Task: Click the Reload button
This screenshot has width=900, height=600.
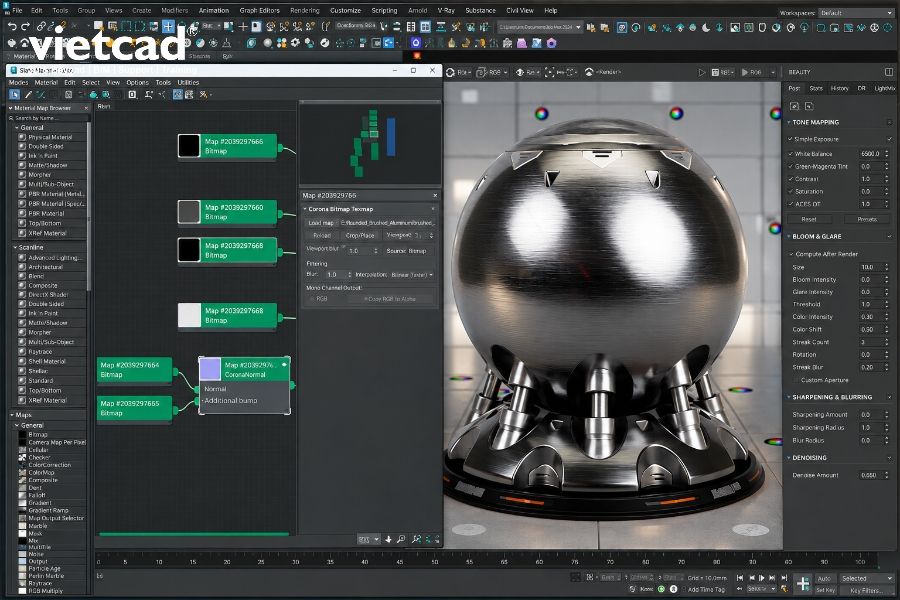Action: click(x=322, y=235)
